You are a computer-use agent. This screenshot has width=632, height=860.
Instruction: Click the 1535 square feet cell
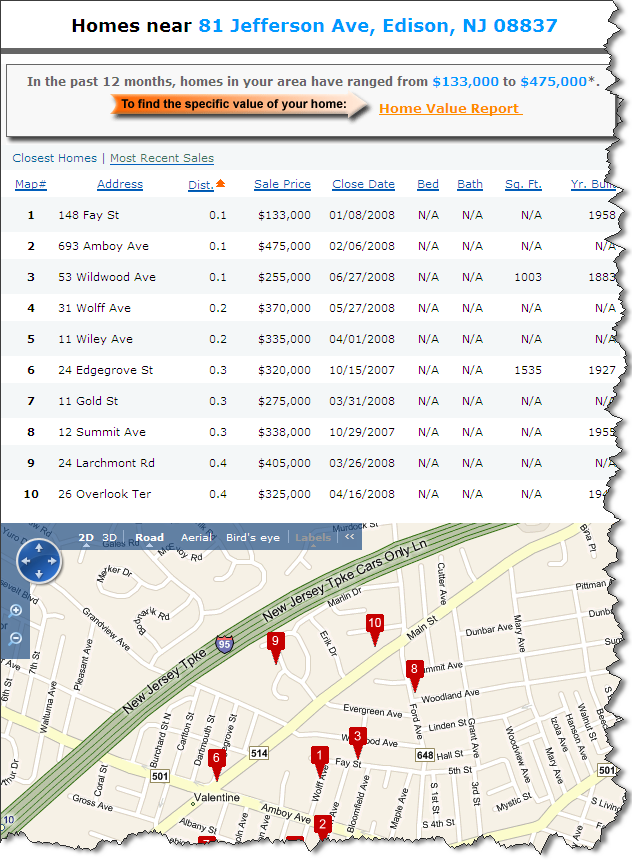coord(528,370)
